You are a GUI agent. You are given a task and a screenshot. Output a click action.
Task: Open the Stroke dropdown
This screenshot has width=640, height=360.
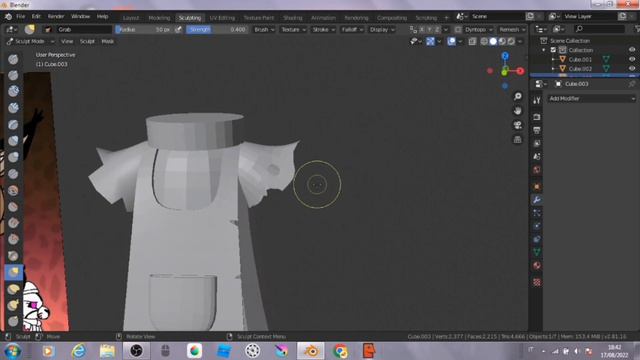coord(323,29)
